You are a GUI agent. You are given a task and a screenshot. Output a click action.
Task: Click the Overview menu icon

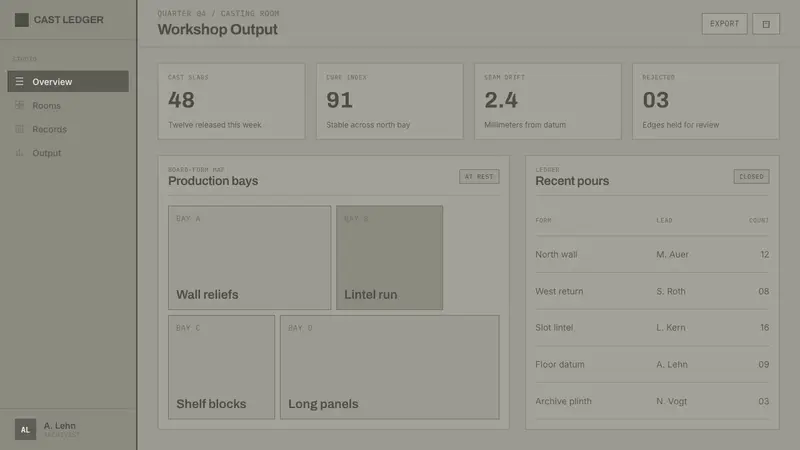19,82
